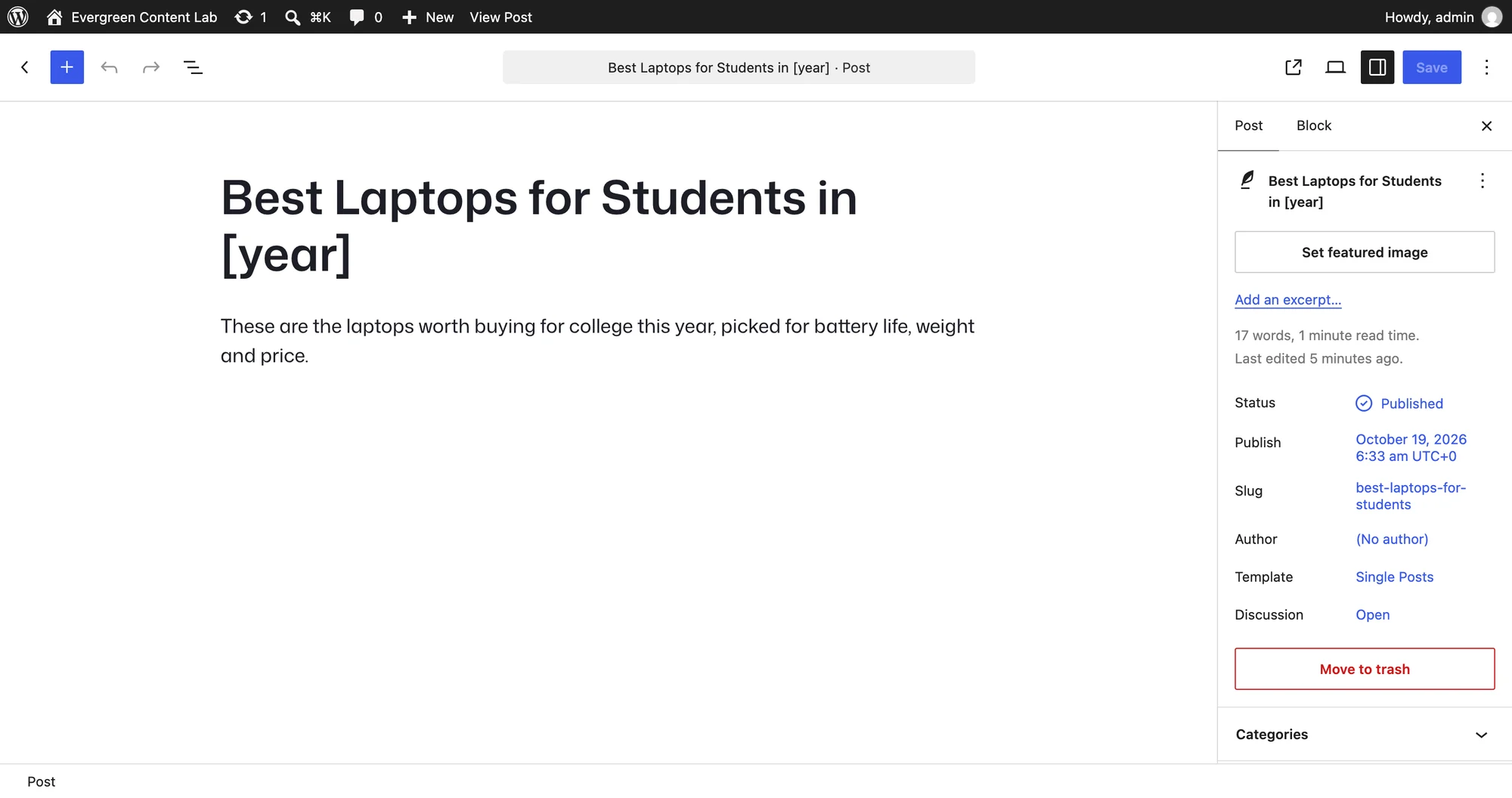Click the house icon in admin bar
The width and height of the screenshot is (1512, 798).
54,17
